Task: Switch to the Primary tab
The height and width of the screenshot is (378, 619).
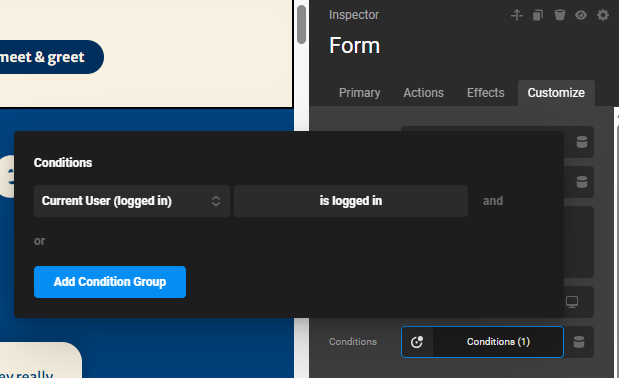Action: tap(360, 93)
